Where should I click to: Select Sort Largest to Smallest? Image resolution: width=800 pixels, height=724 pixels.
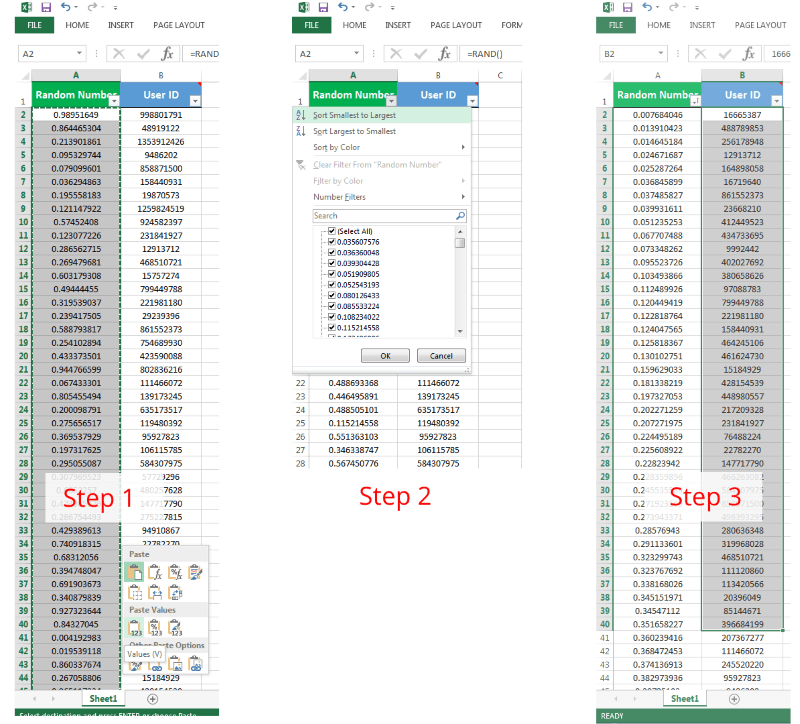[x=382, y=131]
